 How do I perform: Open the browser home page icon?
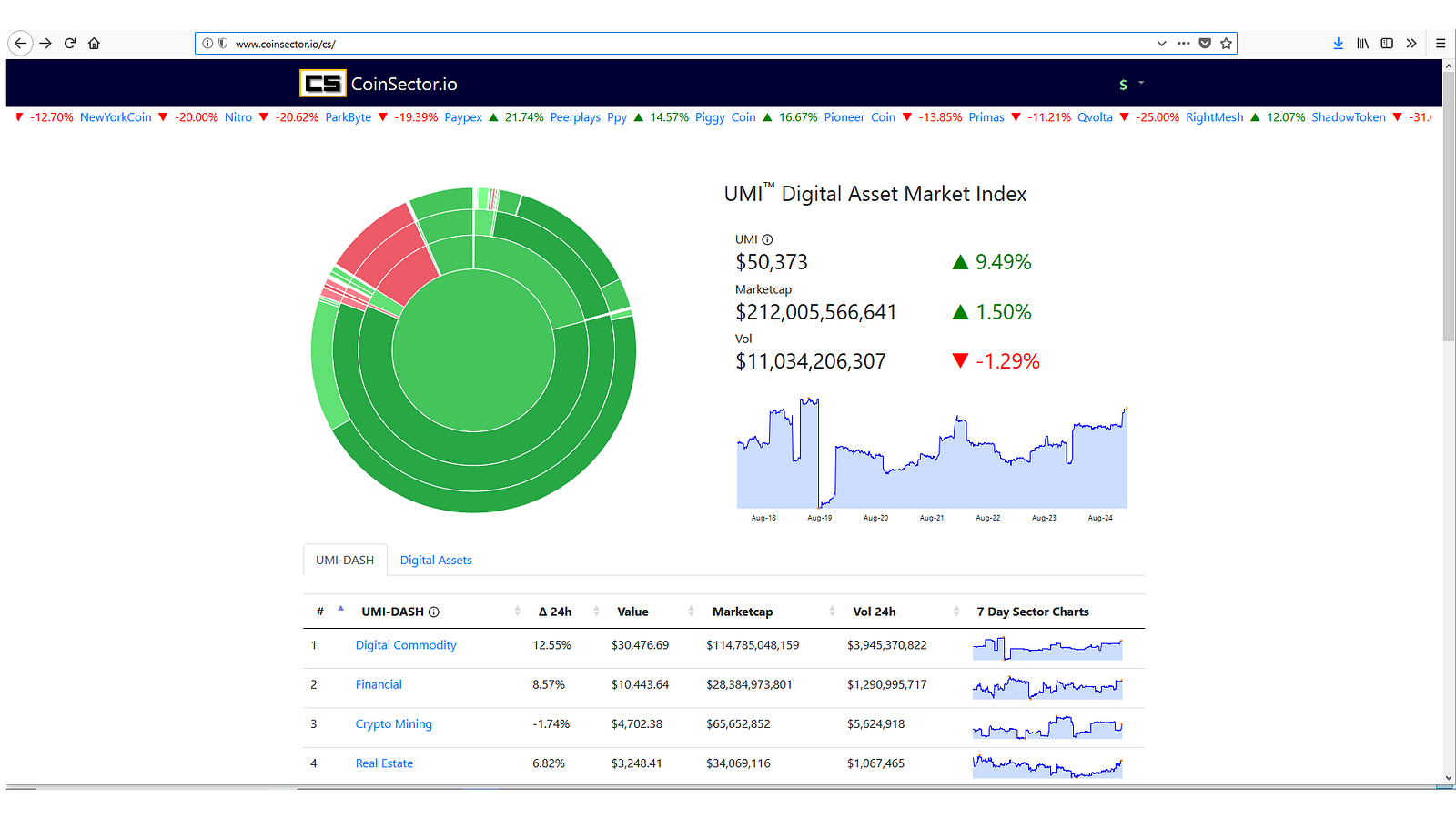94,44
